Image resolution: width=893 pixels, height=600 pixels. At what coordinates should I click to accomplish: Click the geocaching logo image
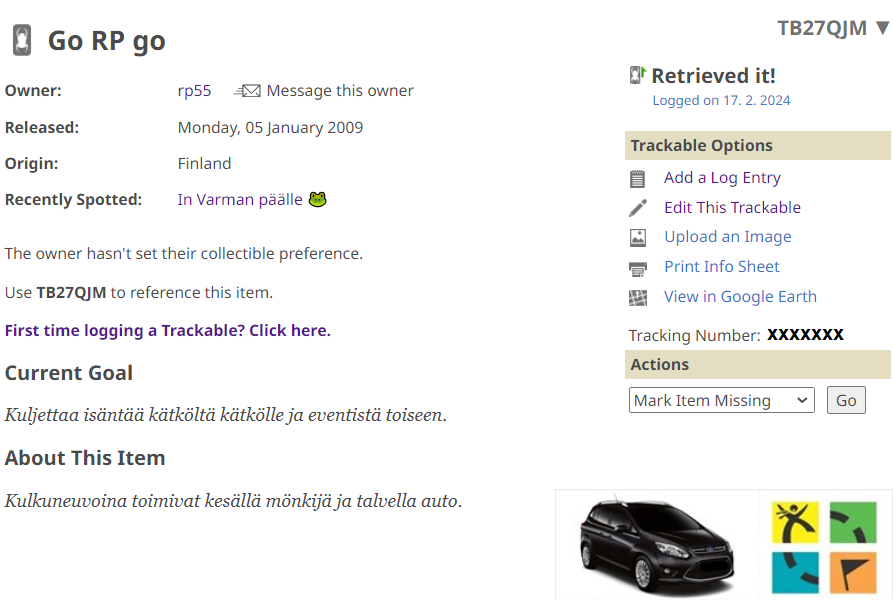click(823, 546)
